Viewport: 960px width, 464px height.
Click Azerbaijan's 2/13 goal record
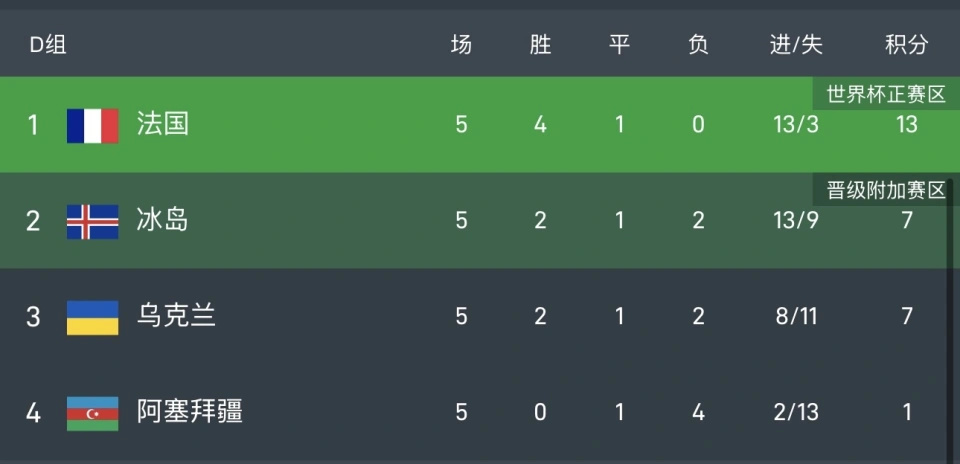click(796, 412)
